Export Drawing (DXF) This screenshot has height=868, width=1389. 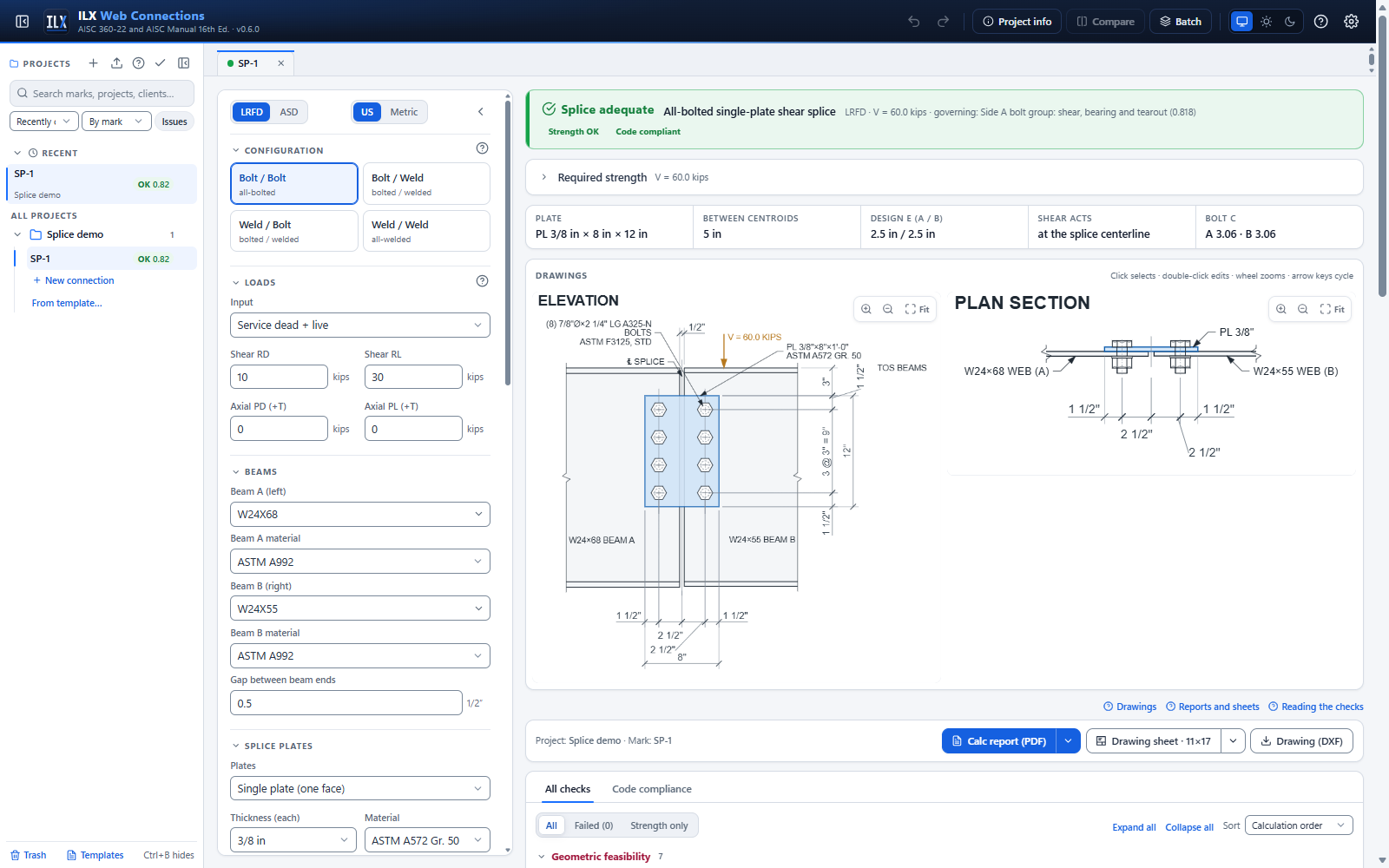1301,741
